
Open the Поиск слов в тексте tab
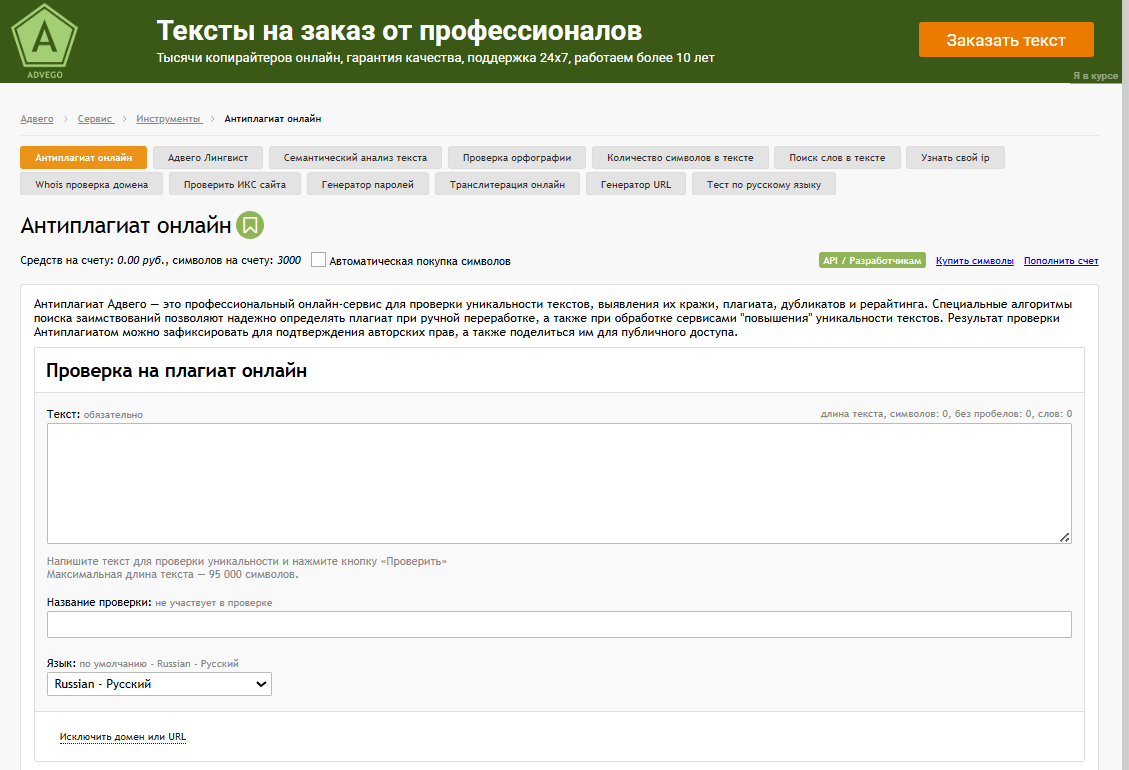pyautogui.click(x=837, y=158)
